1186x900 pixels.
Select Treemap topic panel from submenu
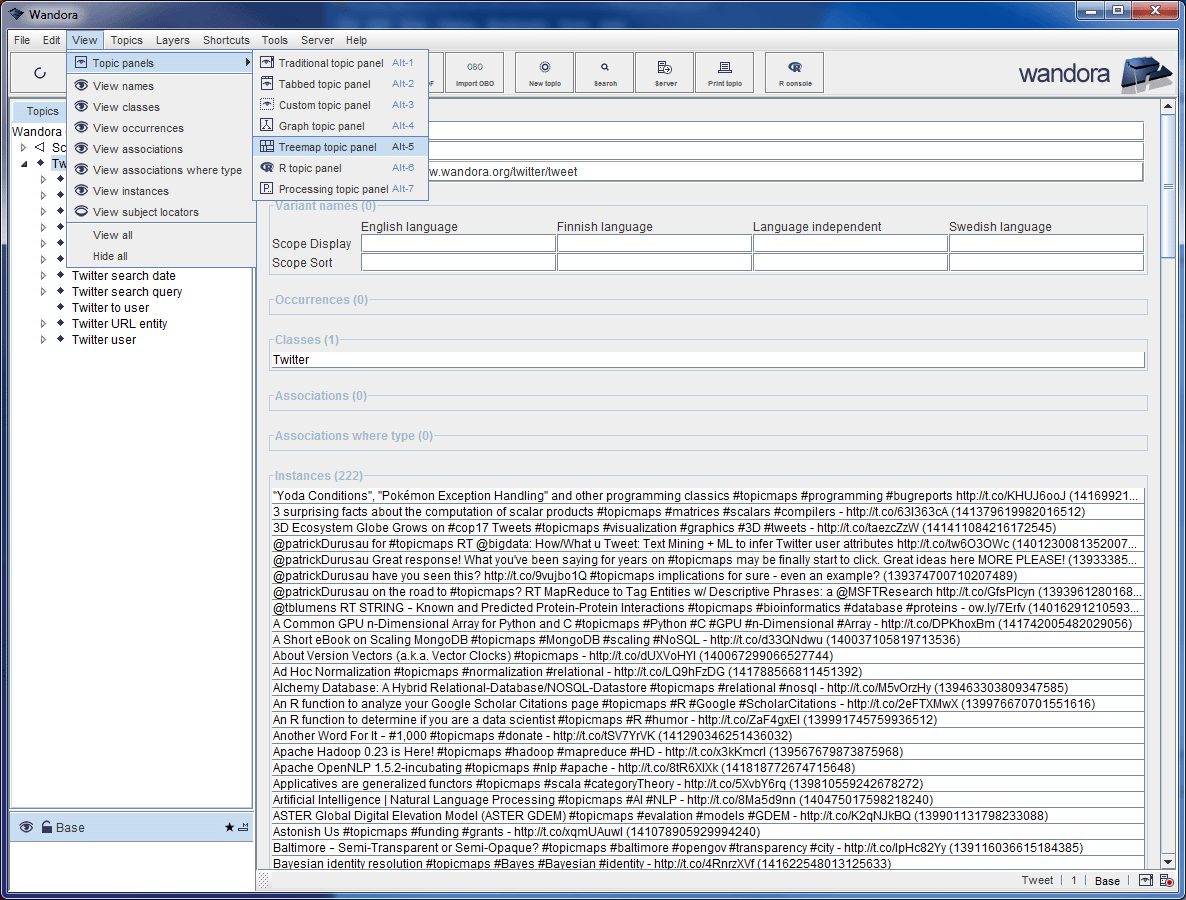tap(327, 147)
